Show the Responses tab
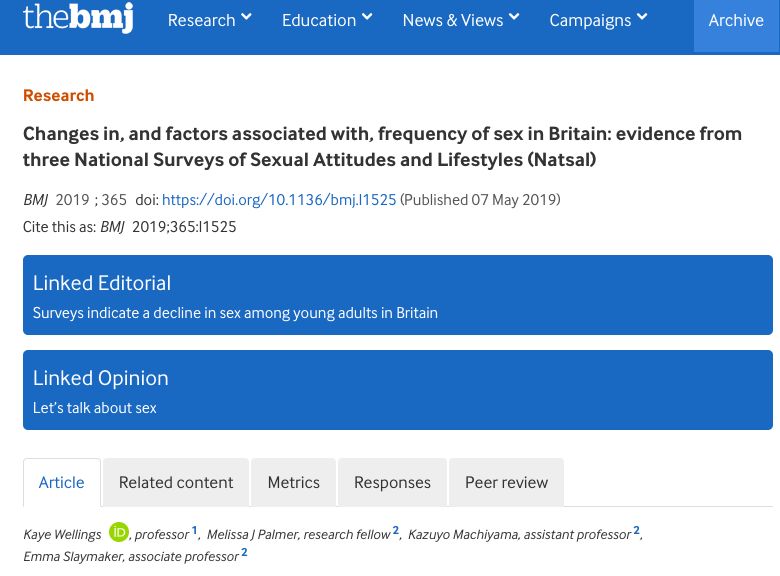 (392, 482)
